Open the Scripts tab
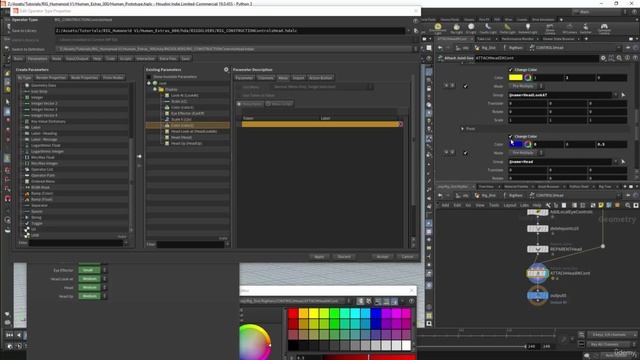 [x=126, y=58]
